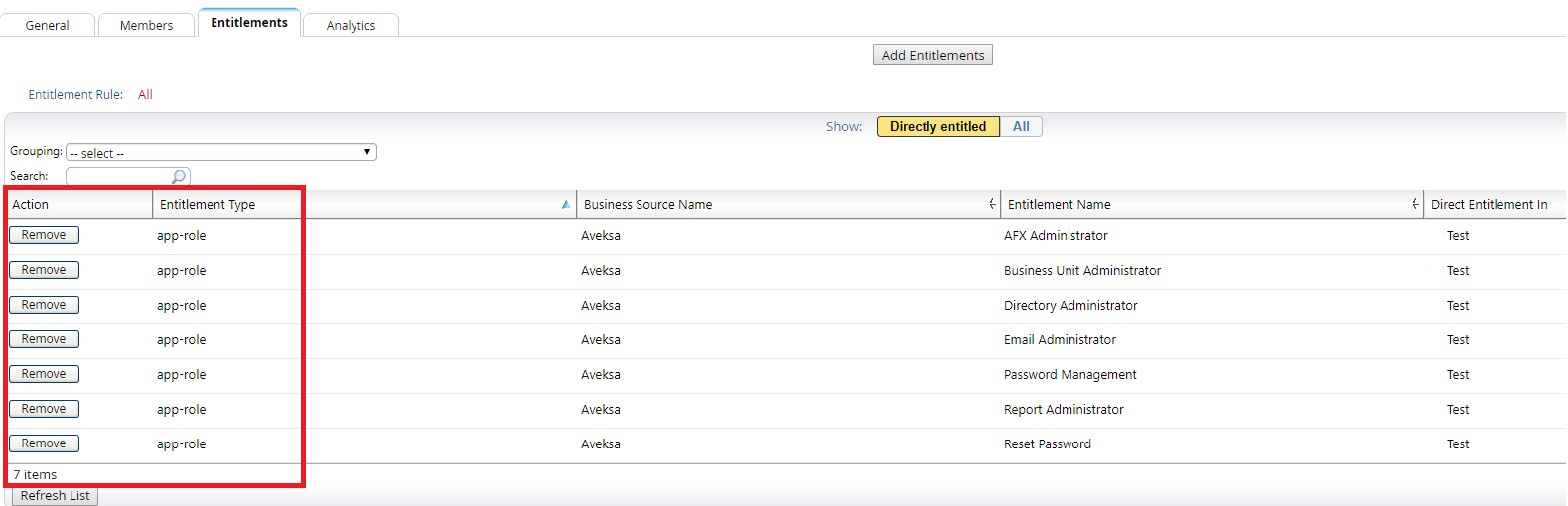Click the Entitlement Type sort arrow icon
Image resolution: width=1568 pixels, height=506 pixels.
pos(565,205)
